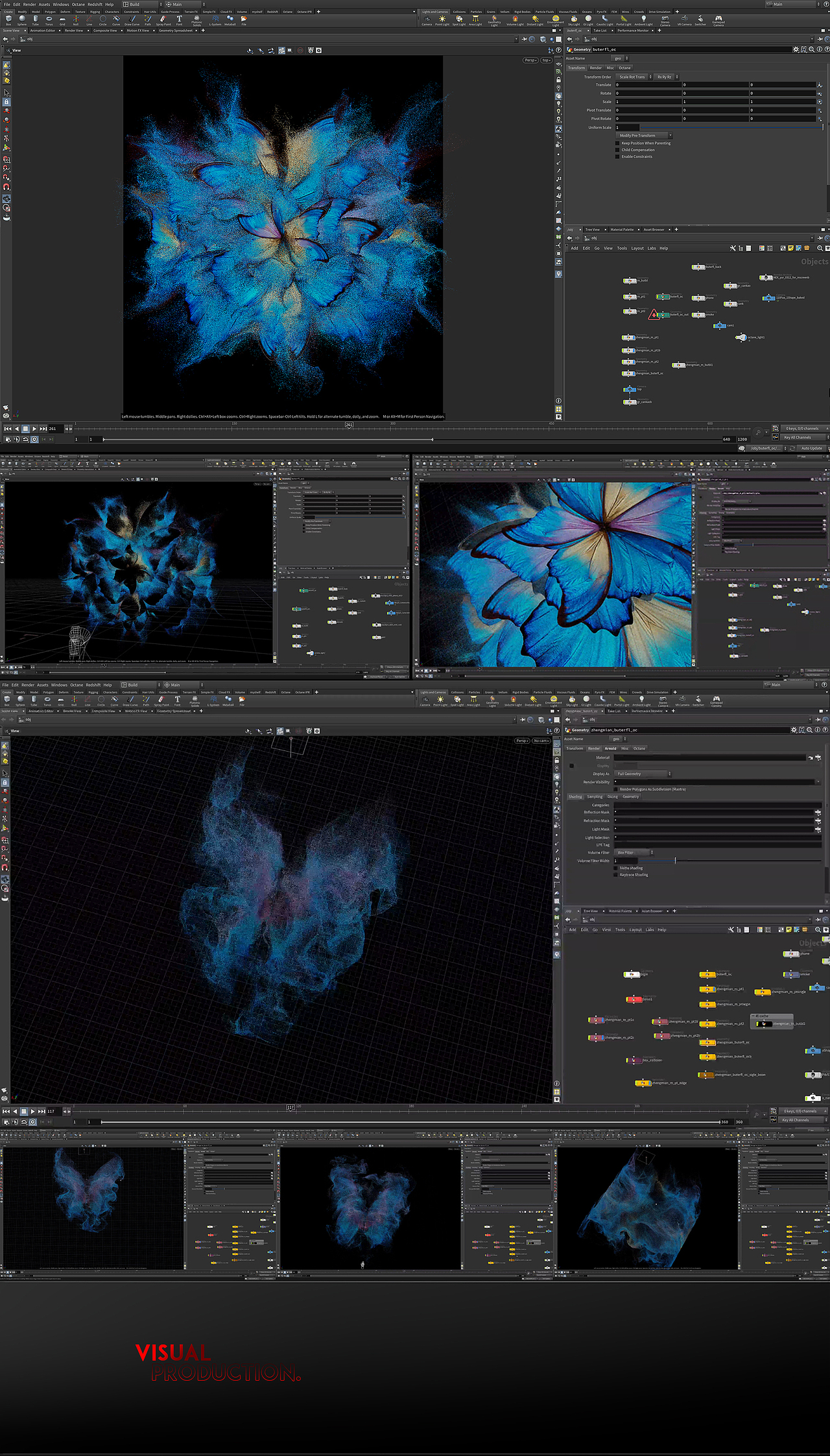Add an Environment Light from upper window's shelf
Image resolution: width=830 pixels, height=1456 pixels.
tap(556, 21)
